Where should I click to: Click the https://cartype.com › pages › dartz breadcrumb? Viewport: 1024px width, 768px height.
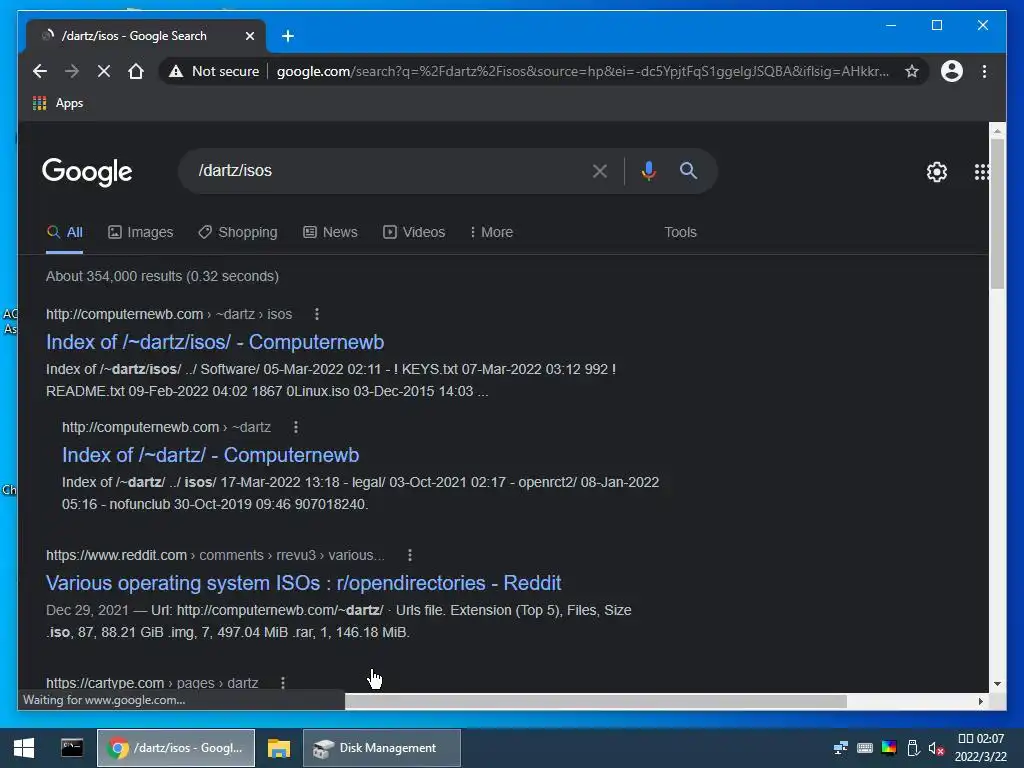coord(152,683)
